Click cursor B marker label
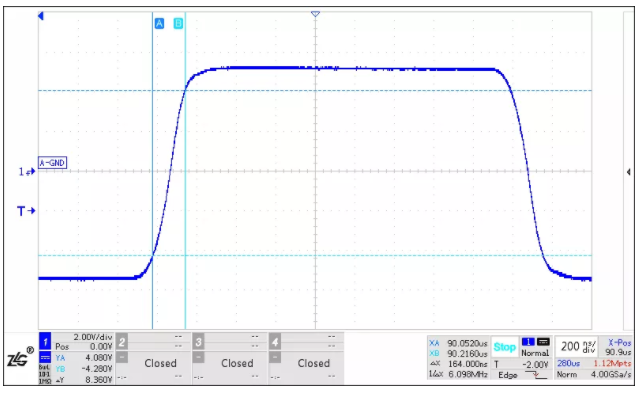 click(178, 23)
